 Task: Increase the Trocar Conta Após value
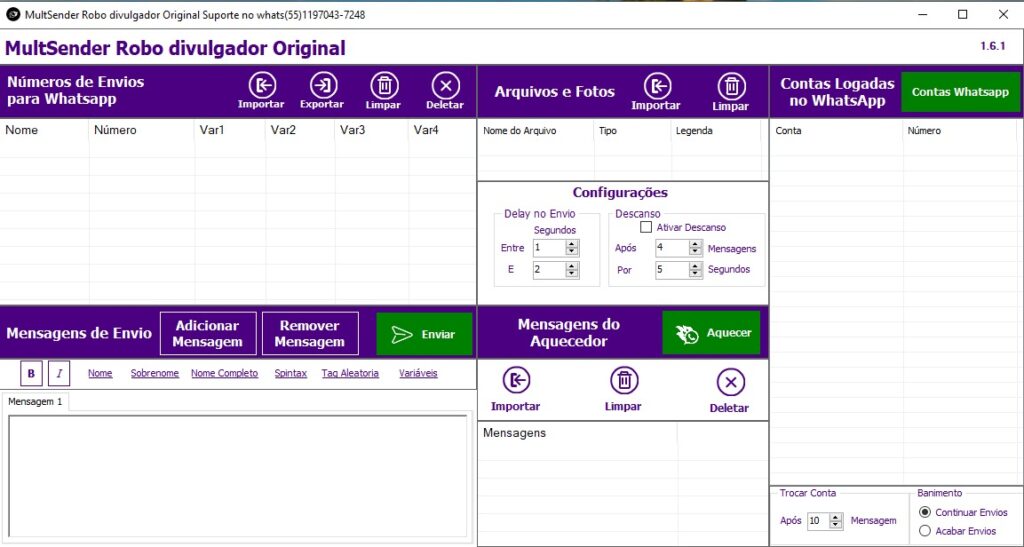[x=835, y=517]
